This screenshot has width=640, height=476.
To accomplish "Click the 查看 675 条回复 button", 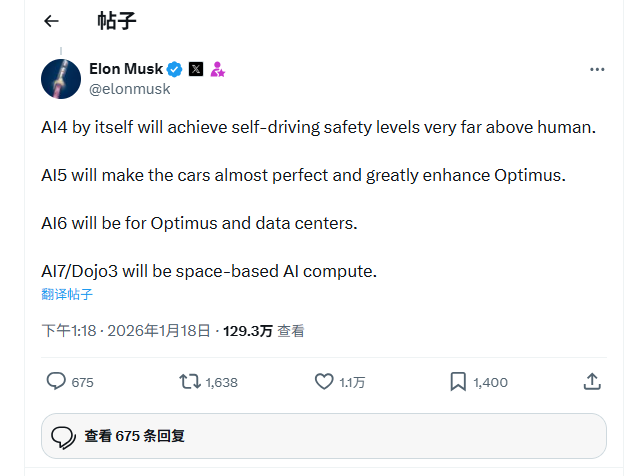I will coord(324,436).
